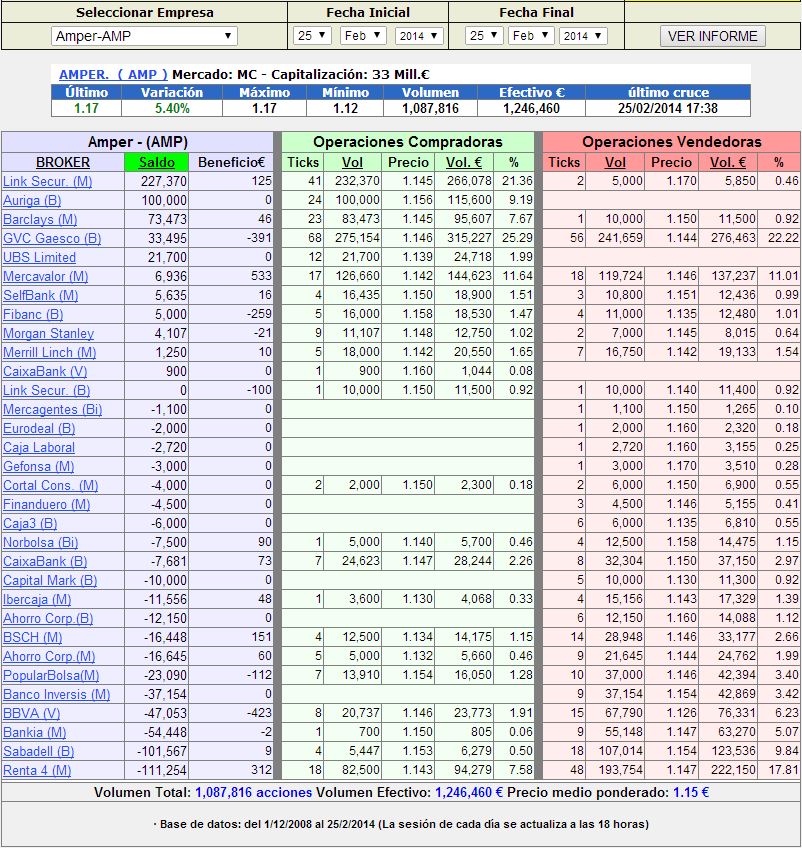The height and width of the screenshot is (848, 802).
Task: Open the Mercavalor (M) broker link
Action: coord(46,276)
